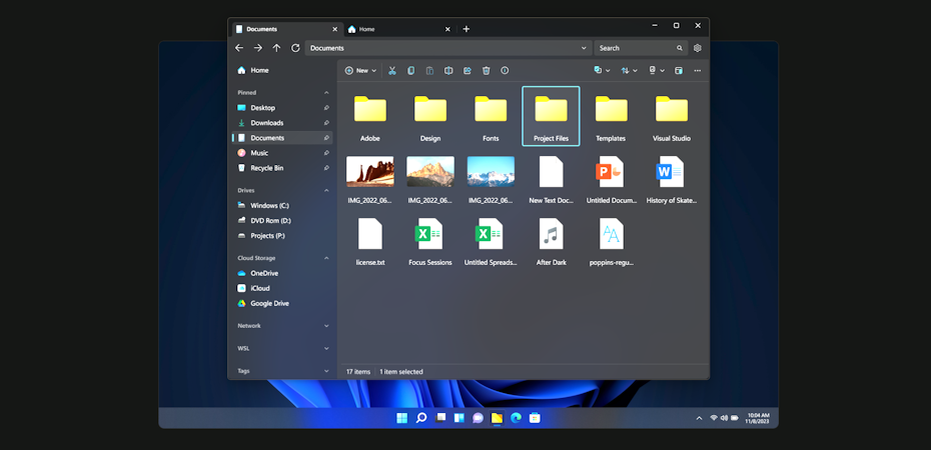Viewport: 931px width, 450px height.
Task: Collapse the Cloud Storage section
Action: tap(326, 258)
